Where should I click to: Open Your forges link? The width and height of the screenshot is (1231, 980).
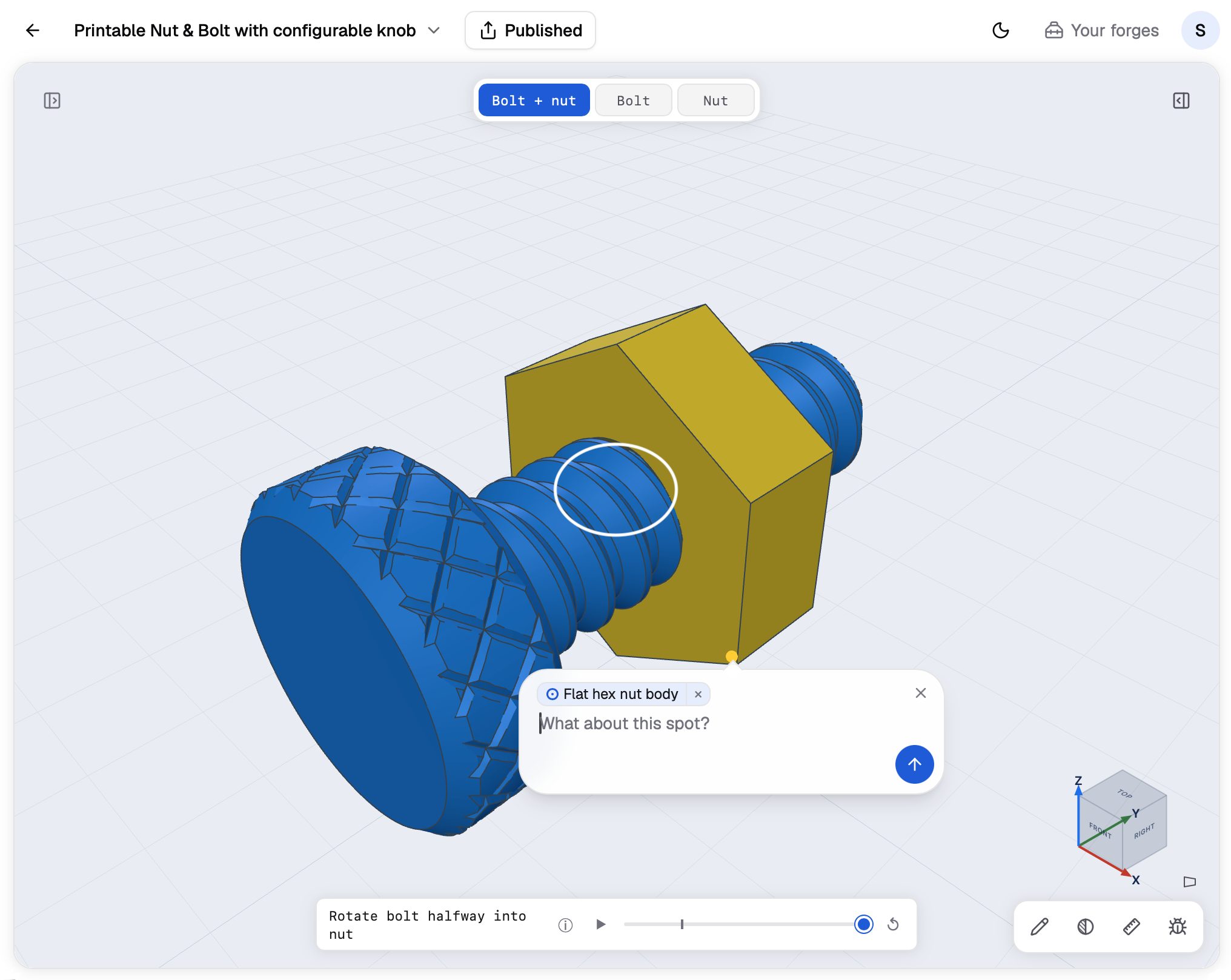[x=1102, y=30]
